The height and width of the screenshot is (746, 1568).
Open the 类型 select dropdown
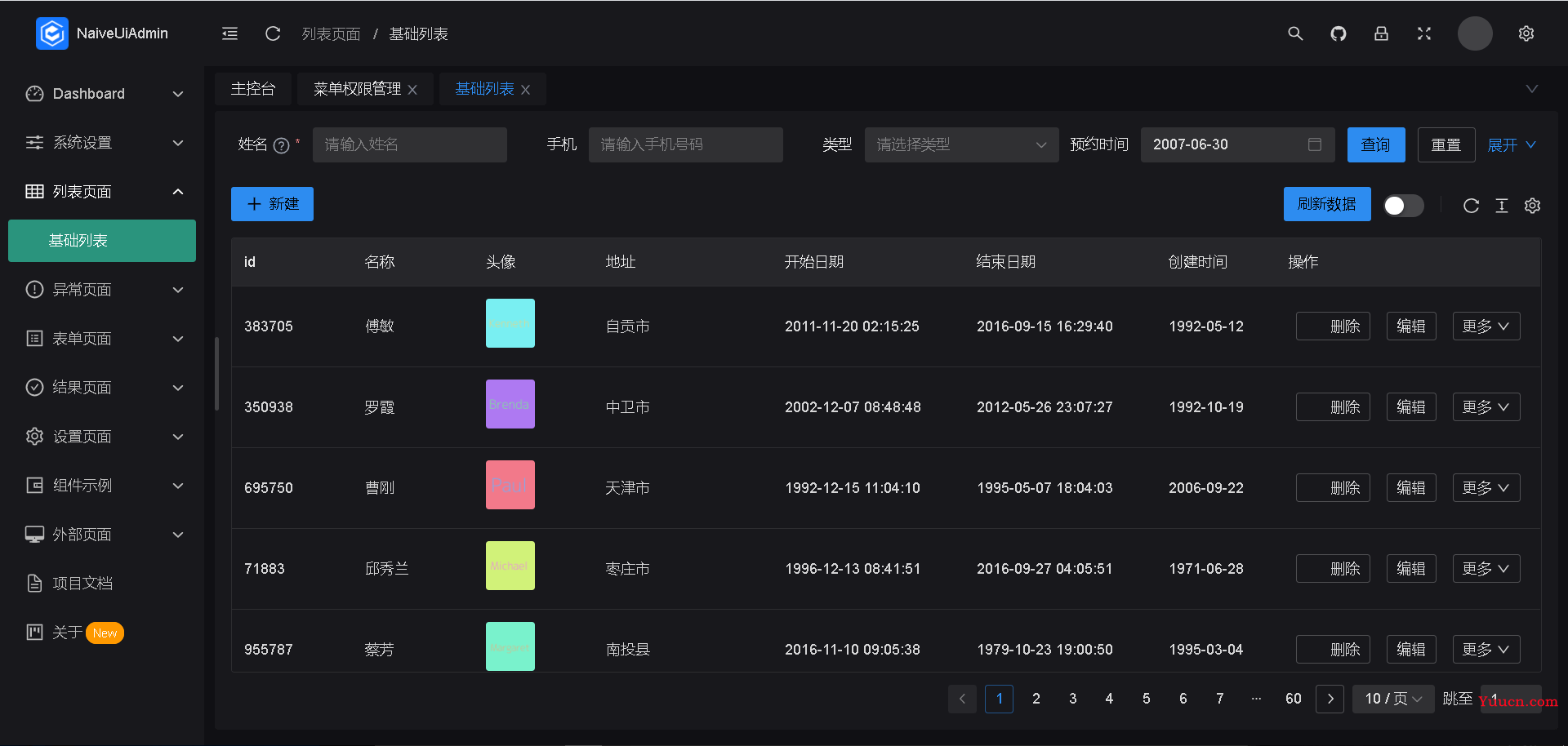click(x=961, y=144)
